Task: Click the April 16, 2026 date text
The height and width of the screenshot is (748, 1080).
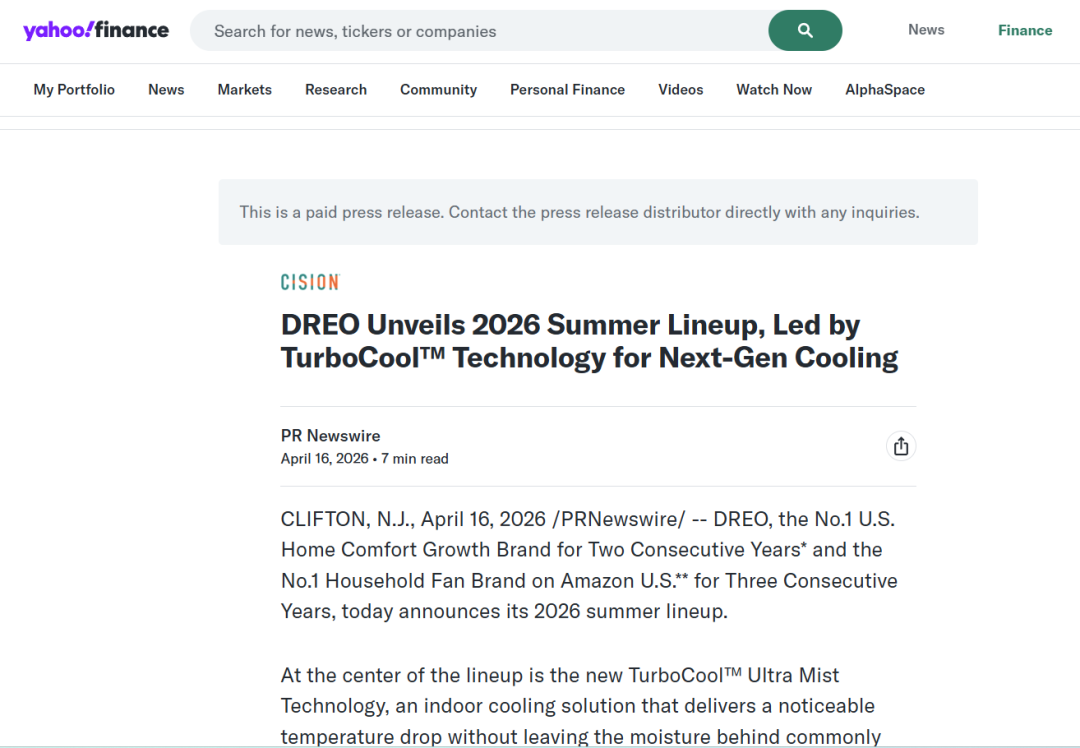Action: click(x=324, y=459)
